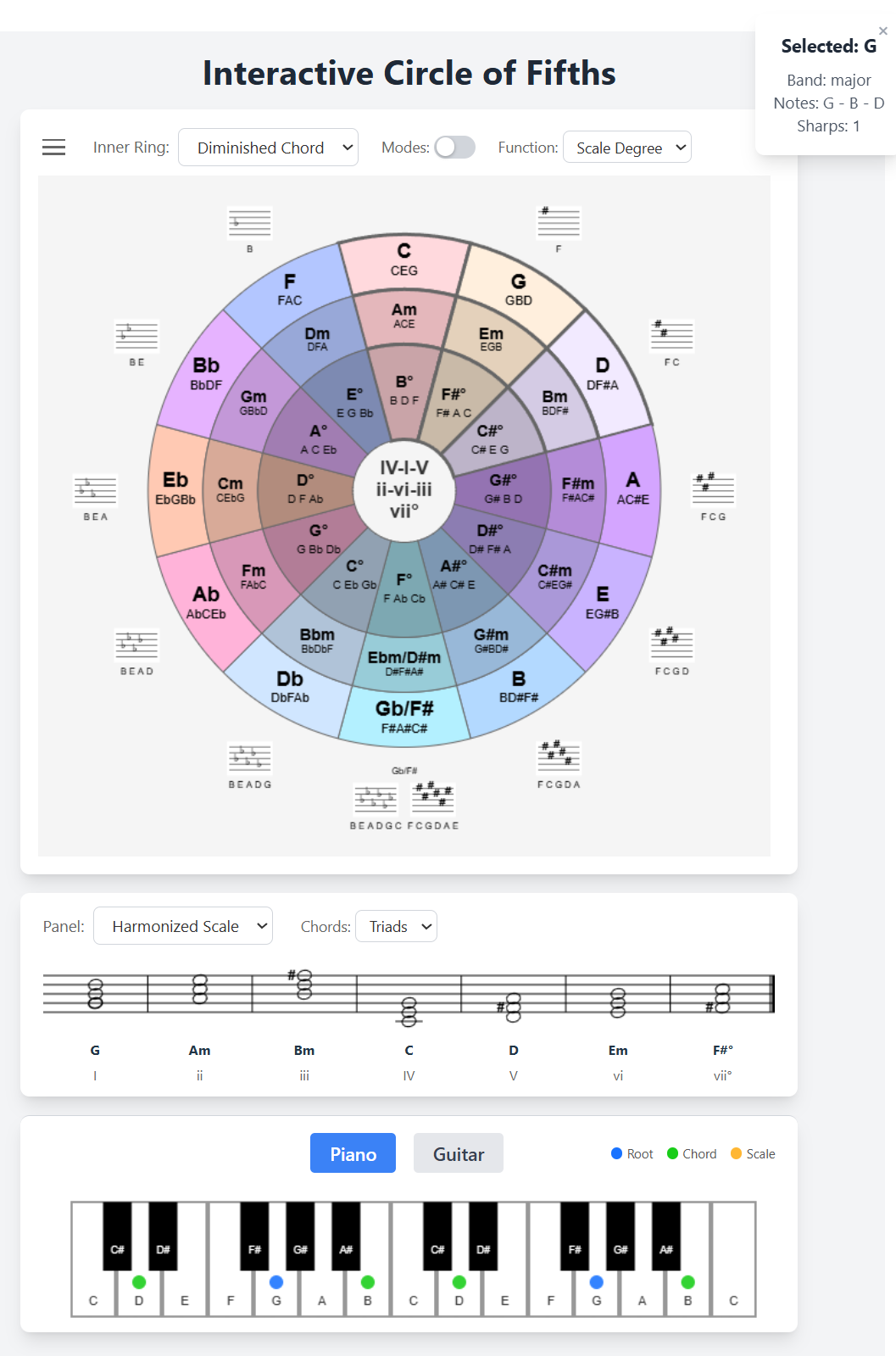Click the G major chord notation
Image resolution: width=896 pixels, height=1356 pixels.
tap(95, 992)
